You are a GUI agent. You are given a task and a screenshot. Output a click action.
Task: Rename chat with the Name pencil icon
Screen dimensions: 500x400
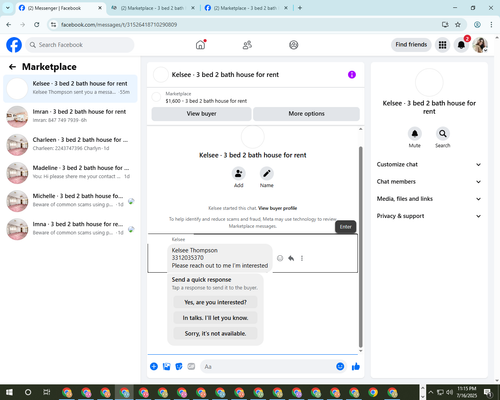[267, 173]
